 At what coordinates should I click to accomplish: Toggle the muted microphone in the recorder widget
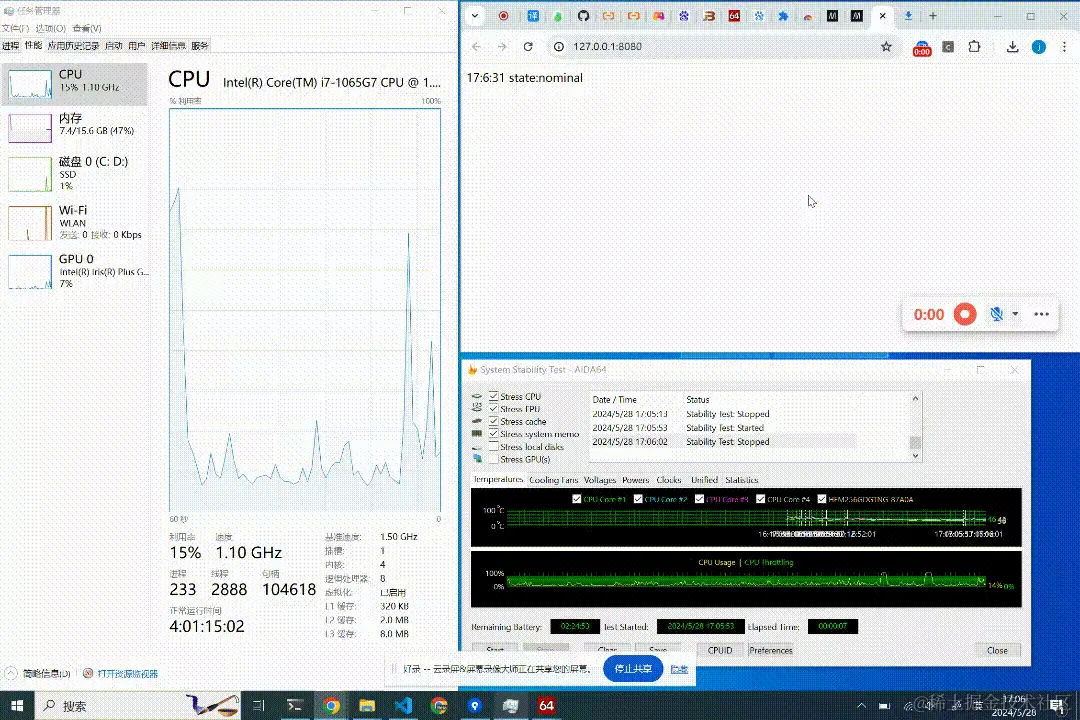[x=996, y=314]
